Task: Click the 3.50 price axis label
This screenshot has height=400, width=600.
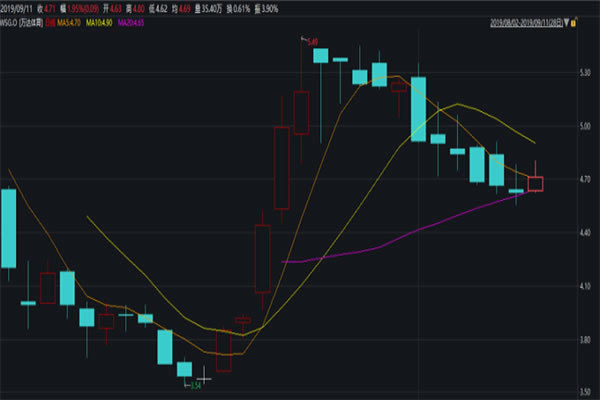Action: [x=583, y=392]
